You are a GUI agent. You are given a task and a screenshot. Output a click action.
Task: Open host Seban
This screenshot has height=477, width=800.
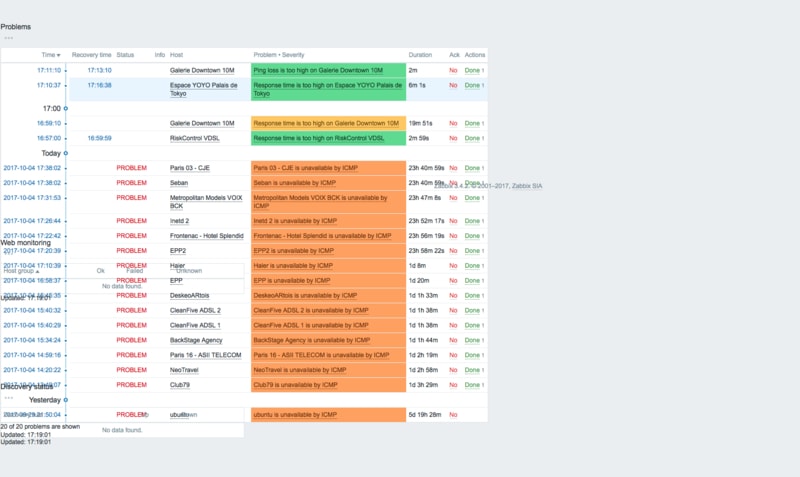[x=179, y=183]
